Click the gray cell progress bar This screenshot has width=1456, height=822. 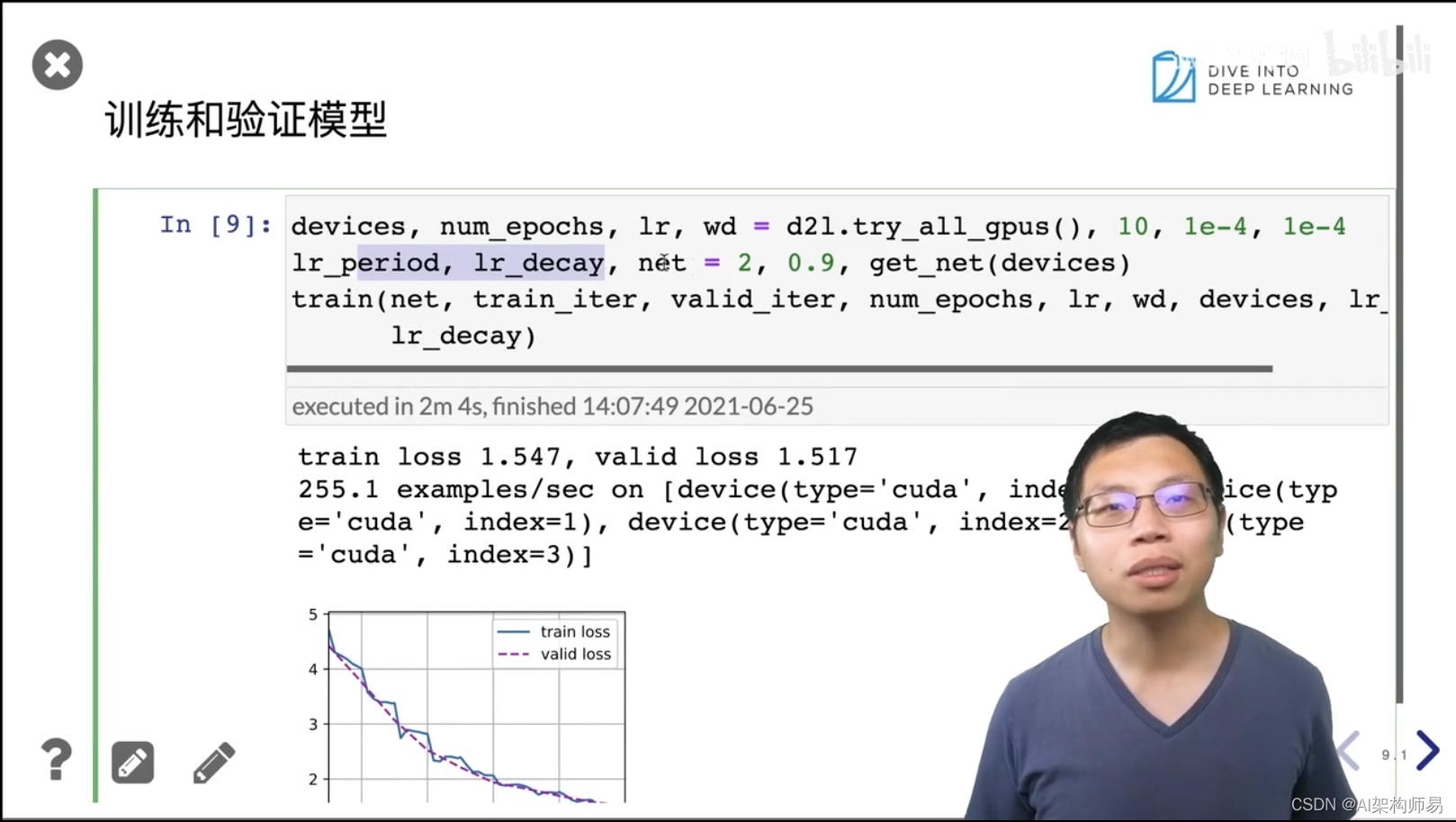coord(778,369)
